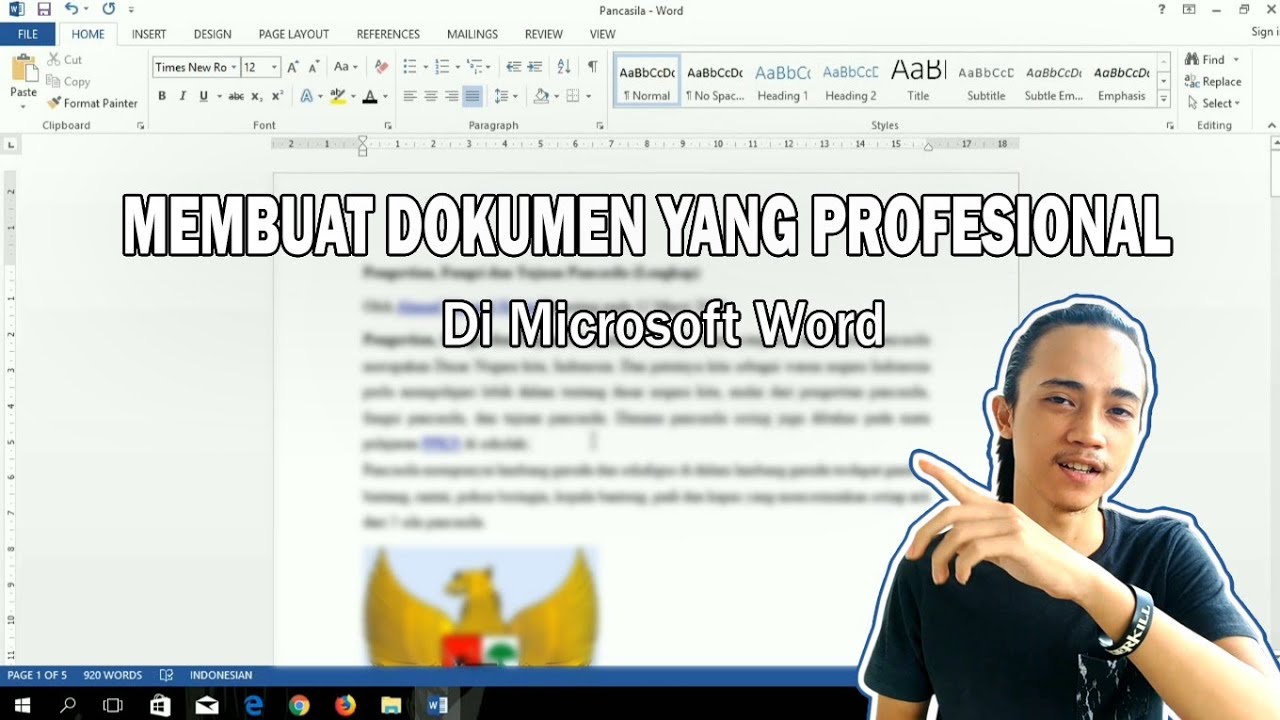Click the Copy button
1280x720 pixels.
(x=68, y=82)
